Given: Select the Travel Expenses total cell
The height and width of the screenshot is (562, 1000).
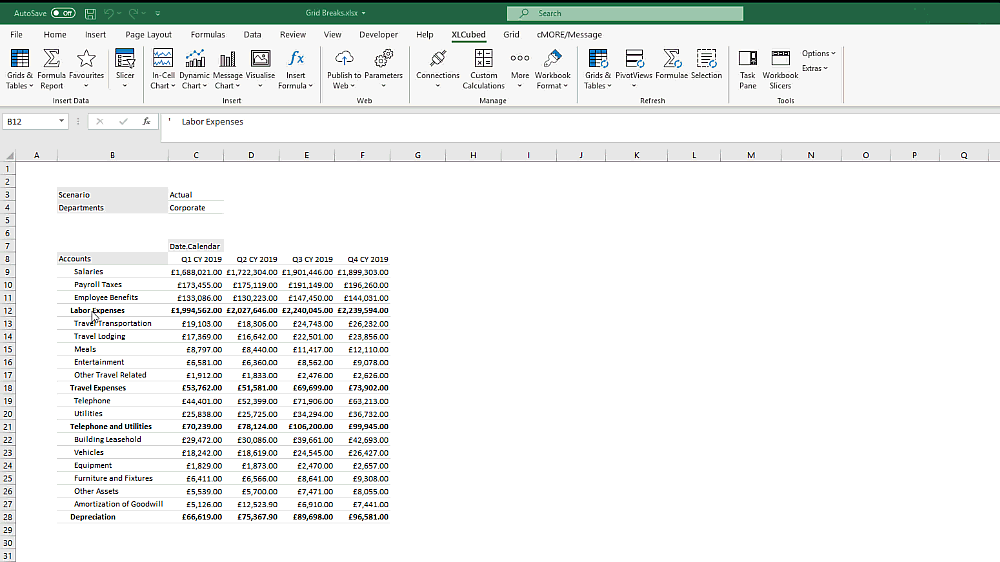Looking at the screenshot, I should (98, 388).
